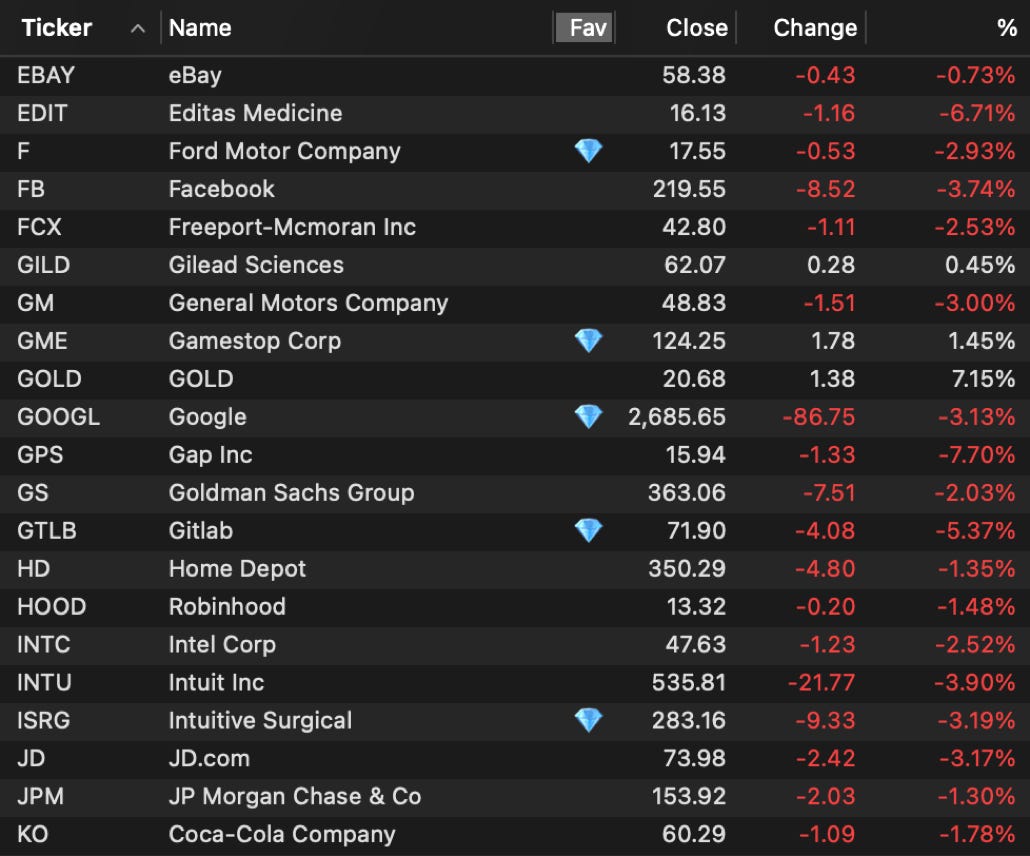The image size is (1030, 856).
Task: Sort by the % column header
Action: click(1006, 28)
